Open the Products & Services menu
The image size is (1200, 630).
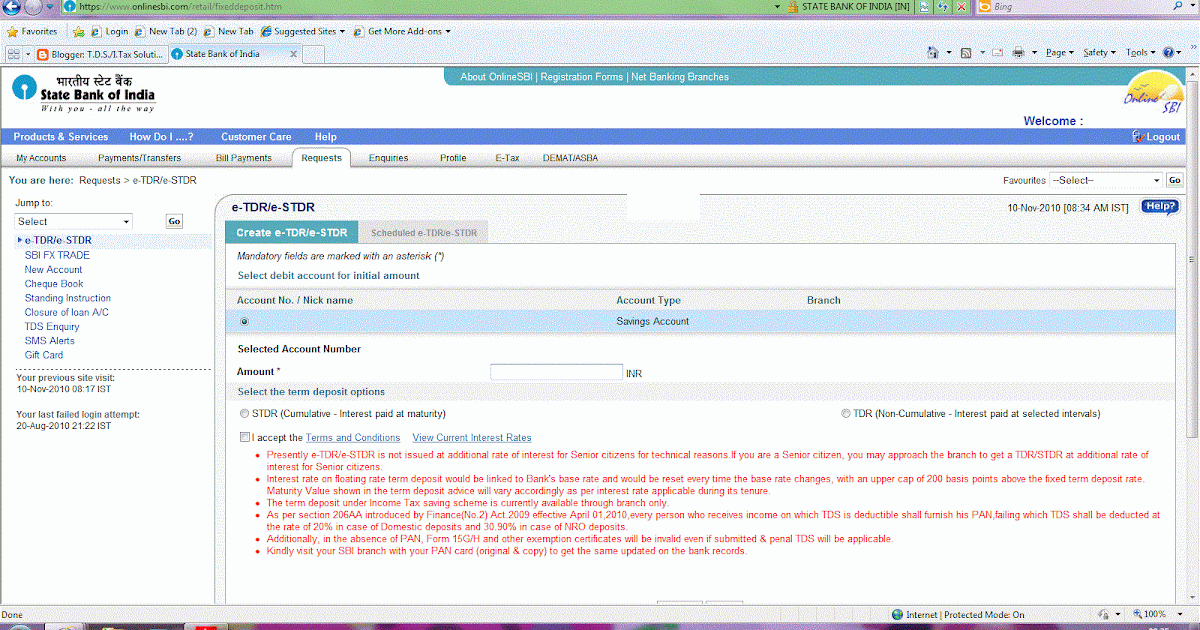click(60, 137)
